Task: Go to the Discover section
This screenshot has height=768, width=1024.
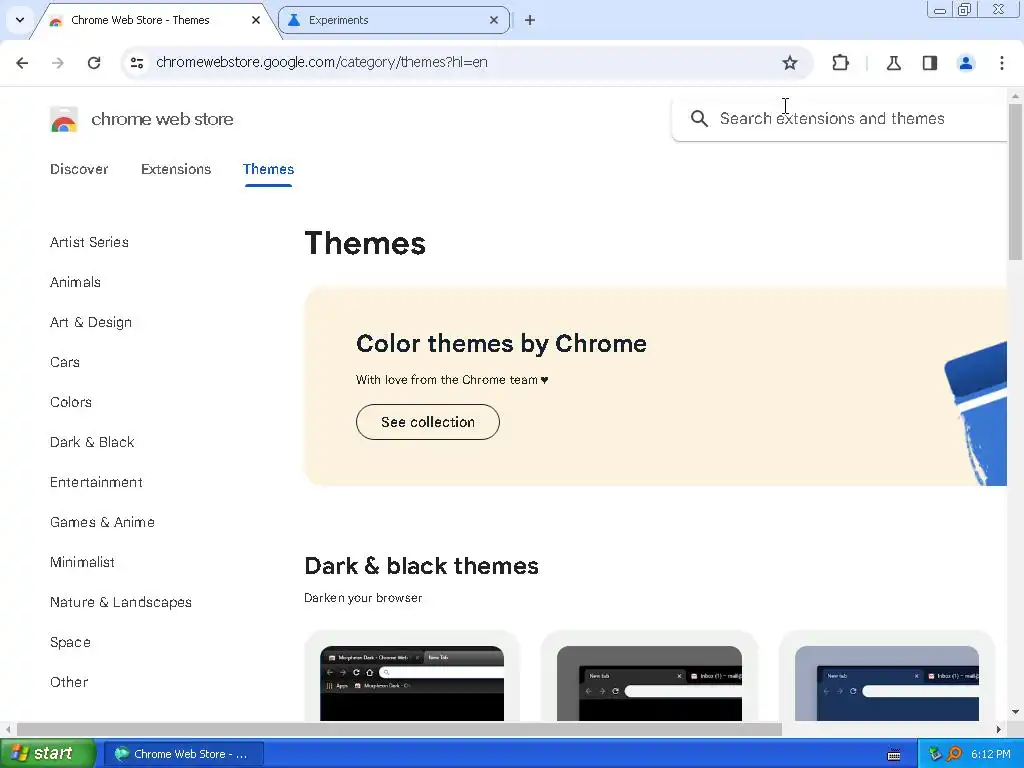Action: click(79, 169)
